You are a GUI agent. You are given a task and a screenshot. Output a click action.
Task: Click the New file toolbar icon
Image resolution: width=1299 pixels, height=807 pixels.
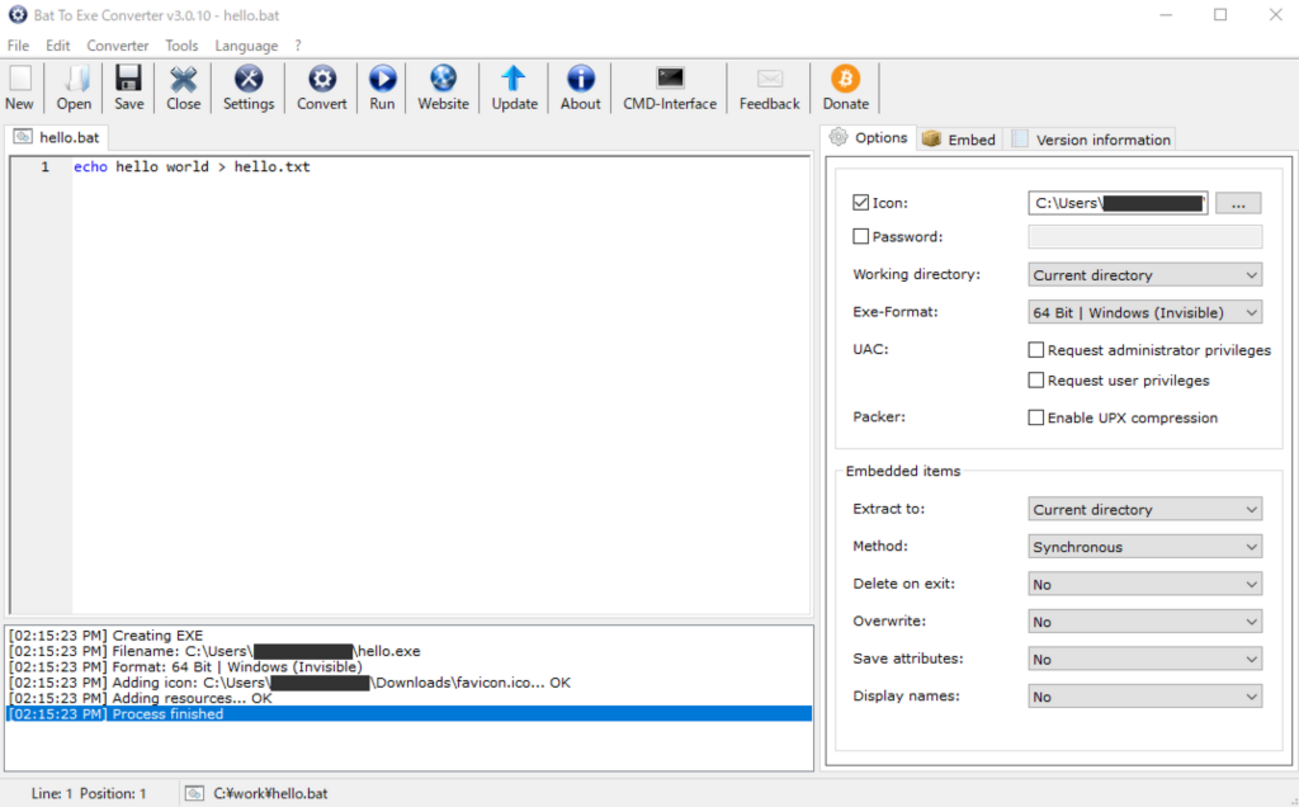pyautogui.click(x=19, y=79)
